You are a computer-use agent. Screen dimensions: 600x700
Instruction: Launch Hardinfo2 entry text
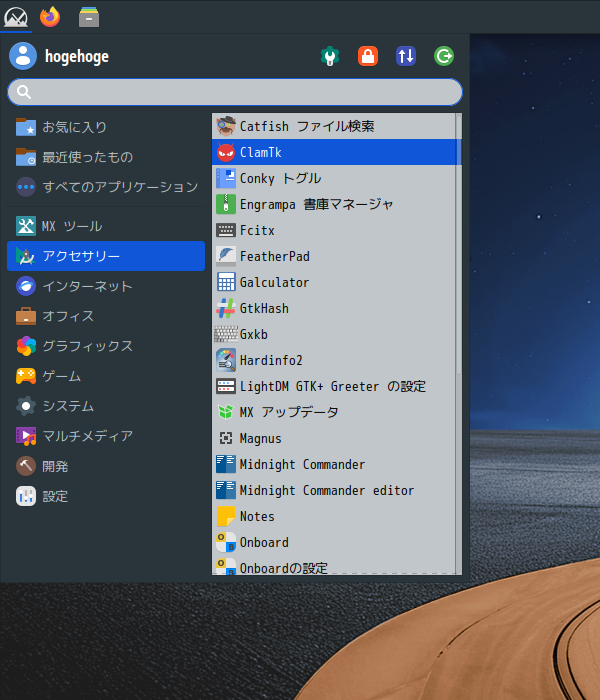[x=271, y=360]
